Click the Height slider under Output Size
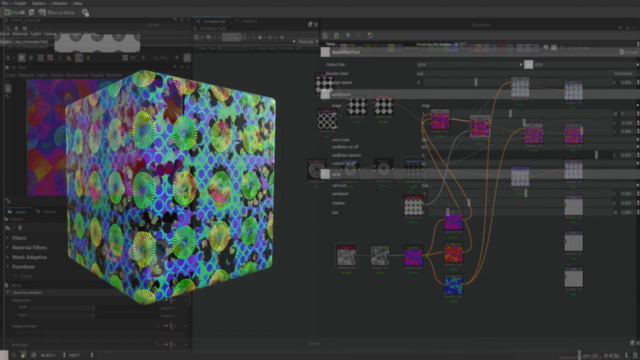640x360 pixels. point(61,316)
